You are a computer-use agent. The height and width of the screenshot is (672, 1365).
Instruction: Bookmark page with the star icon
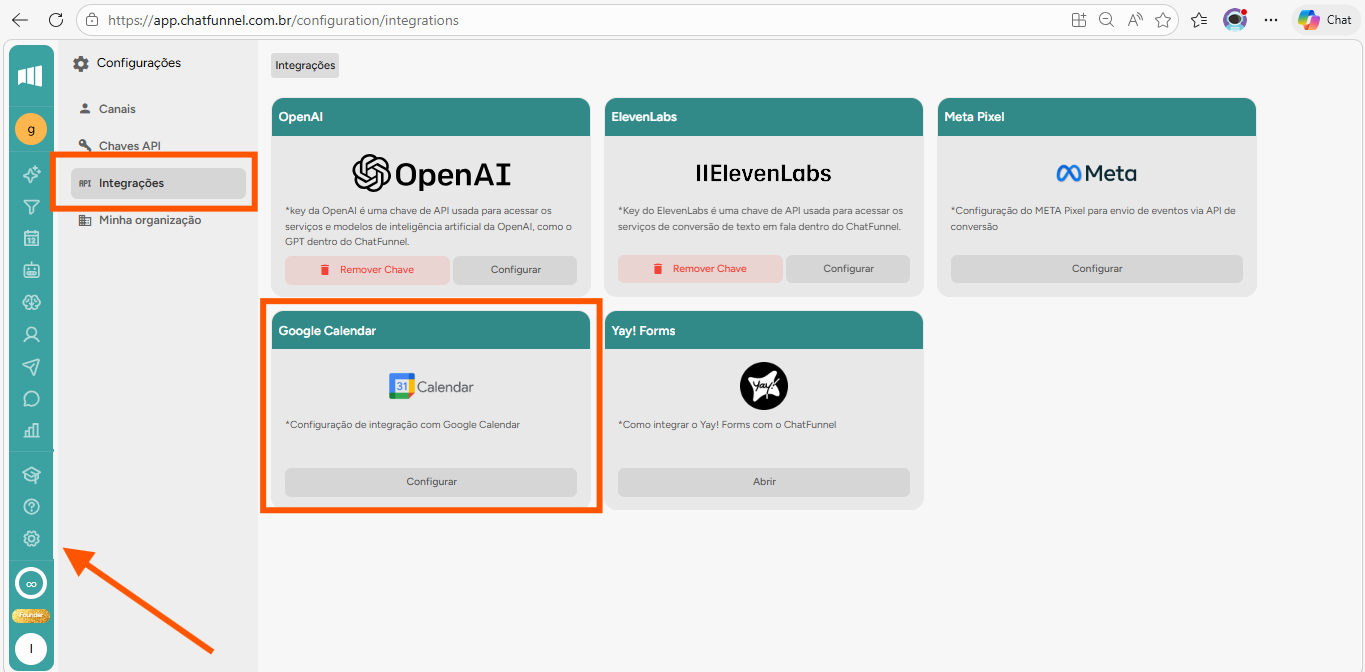pyautogui.click(x=1163, y=19)
